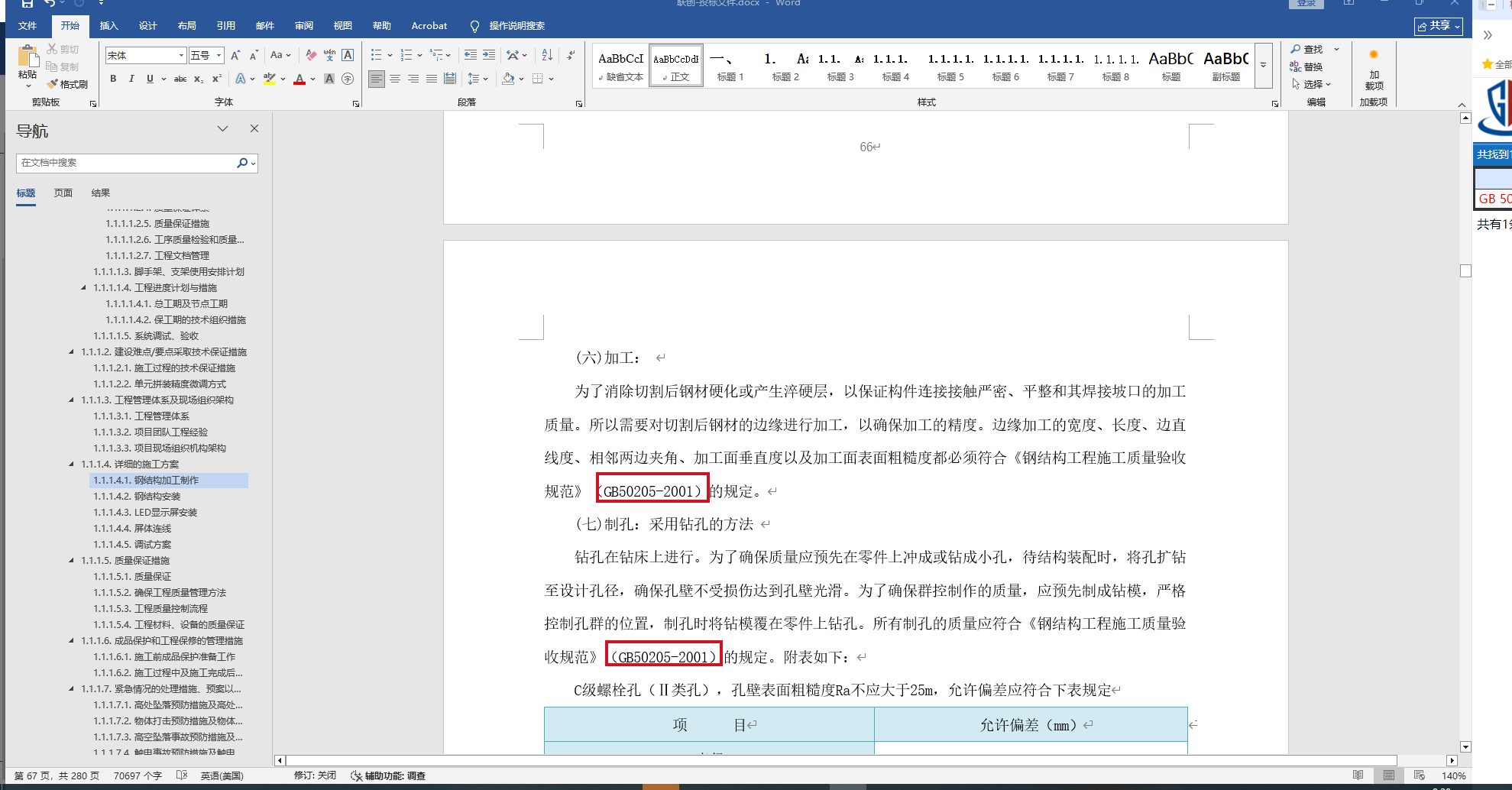This screenshot has width=1512, height=790.
Task: Open the font size dropdown (五号)
Action: coord(219,55)
